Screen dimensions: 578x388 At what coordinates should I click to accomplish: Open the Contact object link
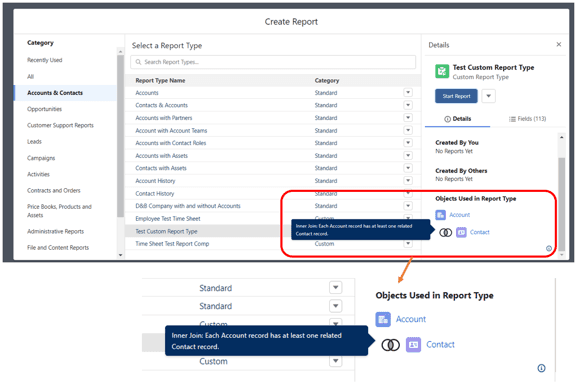click(x=480, y=232)
